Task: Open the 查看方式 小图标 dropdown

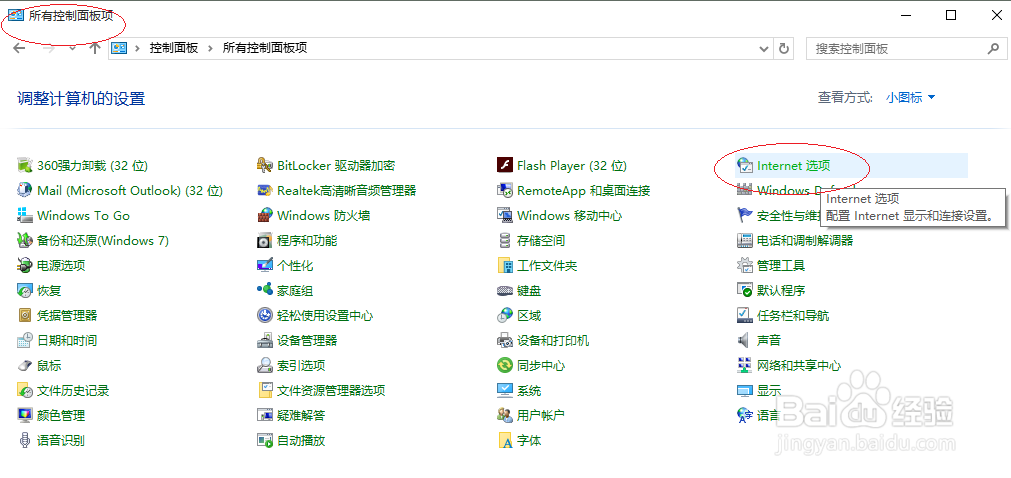Action: coord(910,97)
